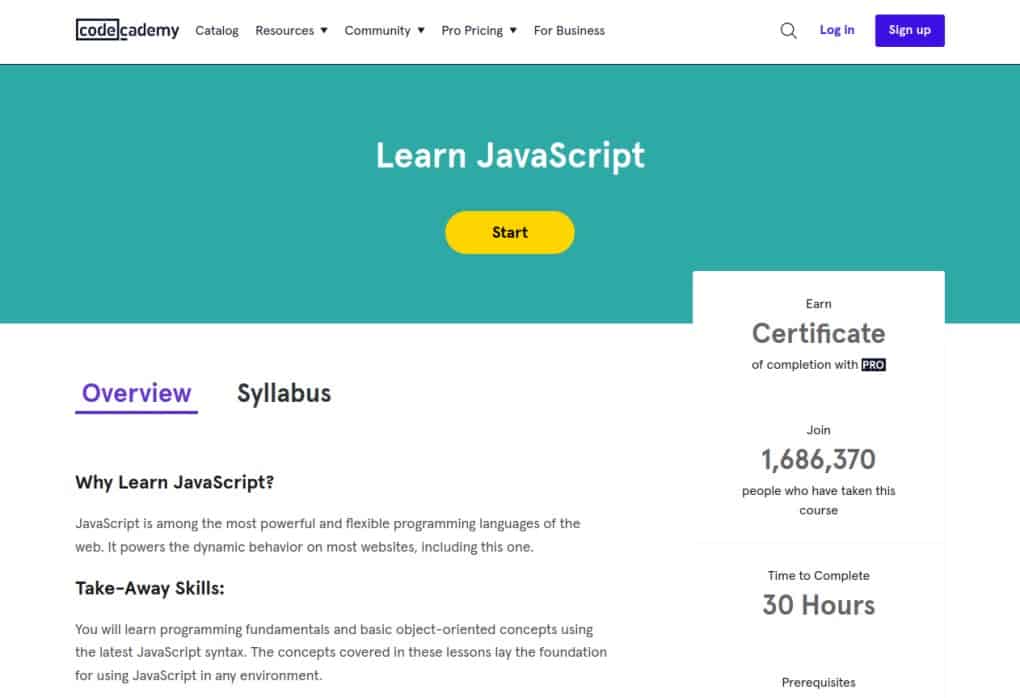
Task: Expand the Resources menu
Action: point(291,31)
